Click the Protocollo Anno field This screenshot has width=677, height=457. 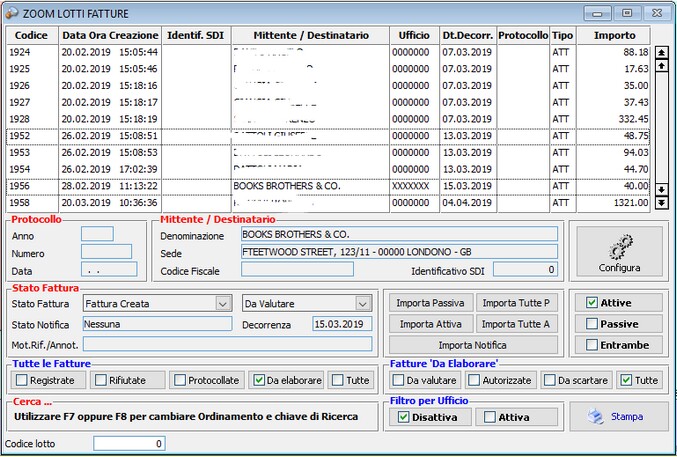click(x=97, y=234)
